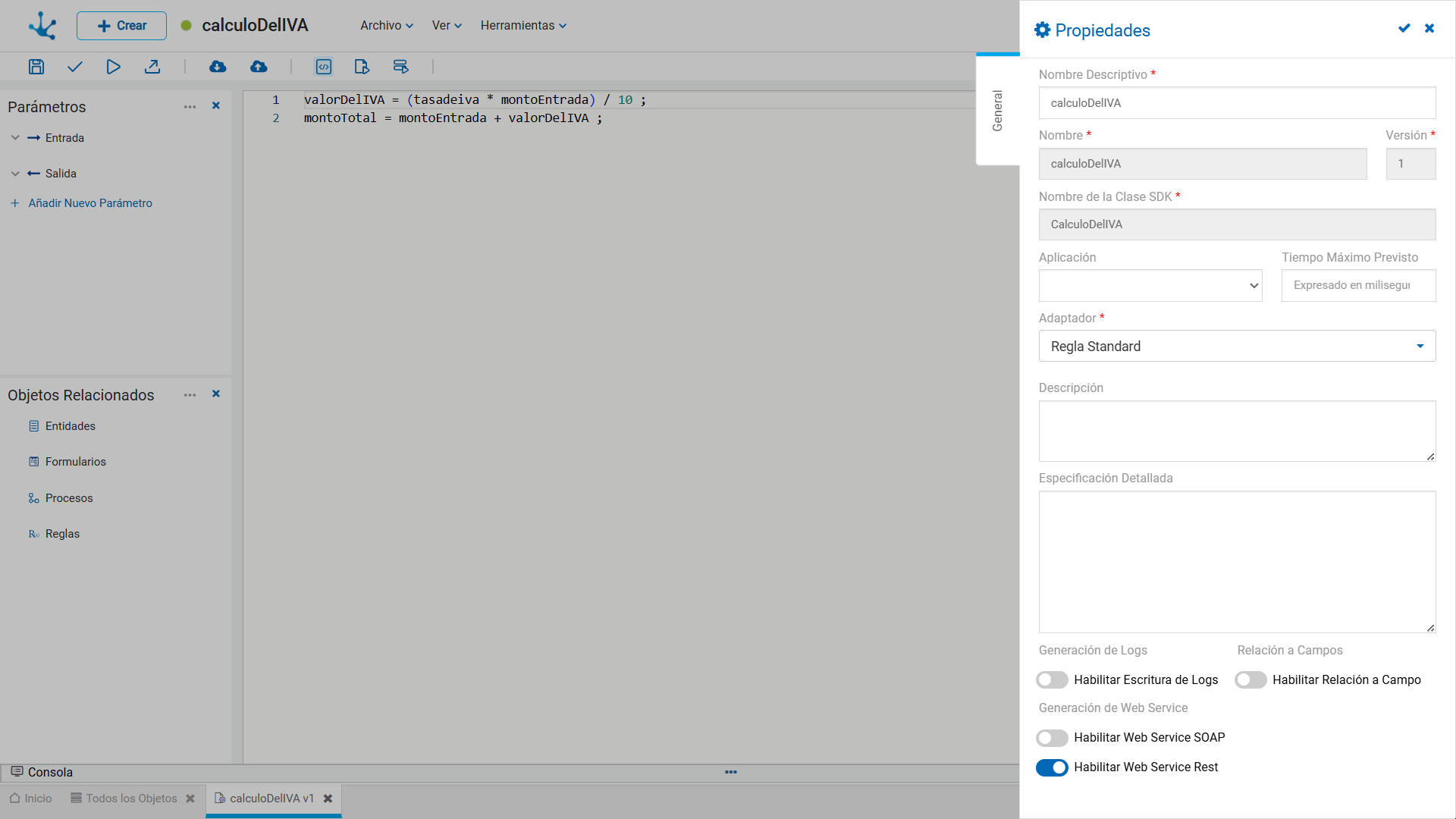This screenshot has width=1456, height=819.
Task: Click the Entidades icon
Action: click(33, 426)
